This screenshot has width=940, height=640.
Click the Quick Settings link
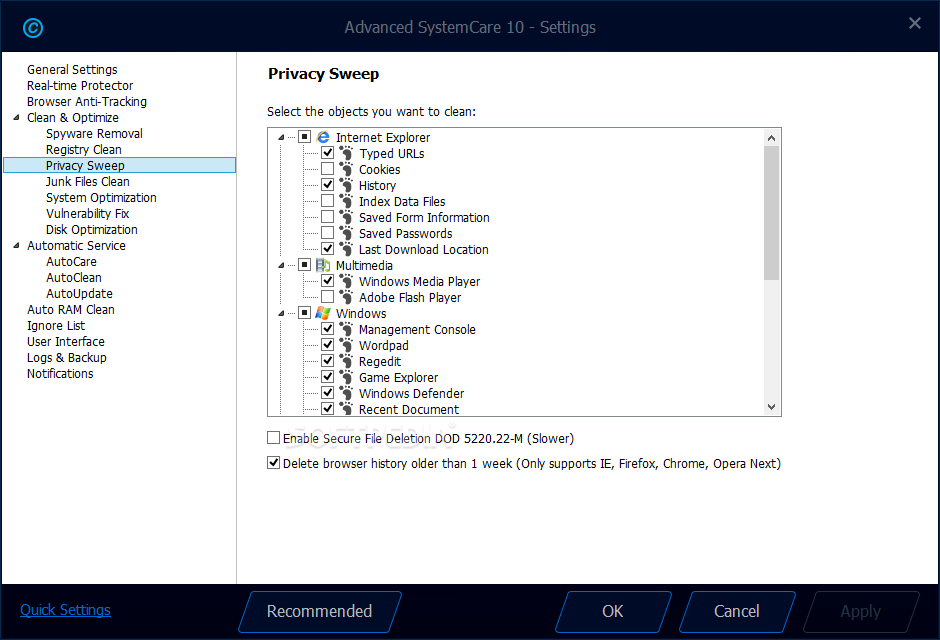click(65, 609)
